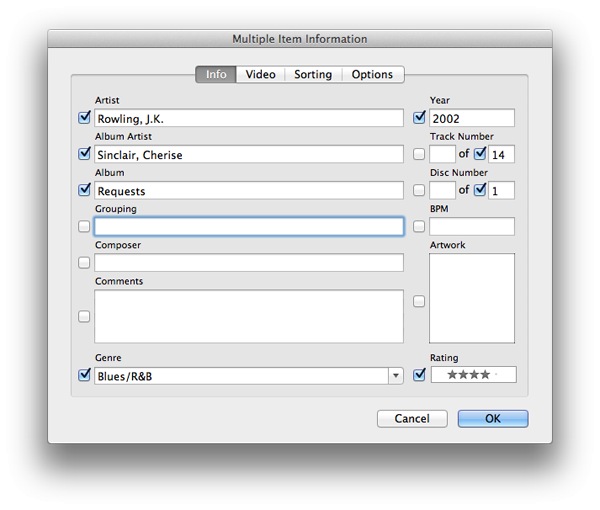Uncheck the Rating checkbox
This screenshot has width=600, height=510.
pyautogui.click(x=419, y=375)
